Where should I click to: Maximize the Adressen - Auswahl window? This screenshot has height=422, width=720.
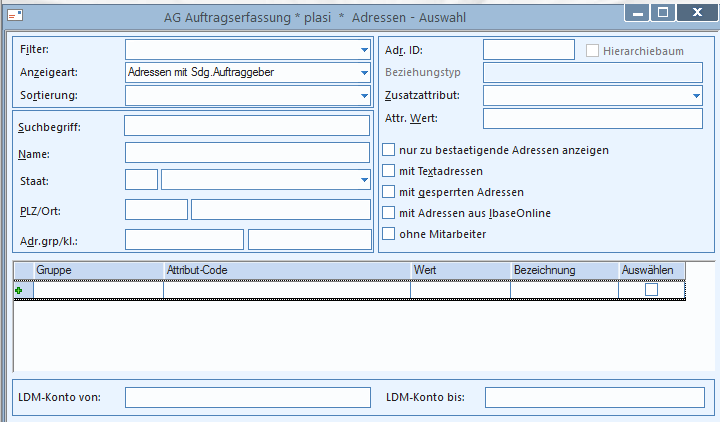pos(663,13)
